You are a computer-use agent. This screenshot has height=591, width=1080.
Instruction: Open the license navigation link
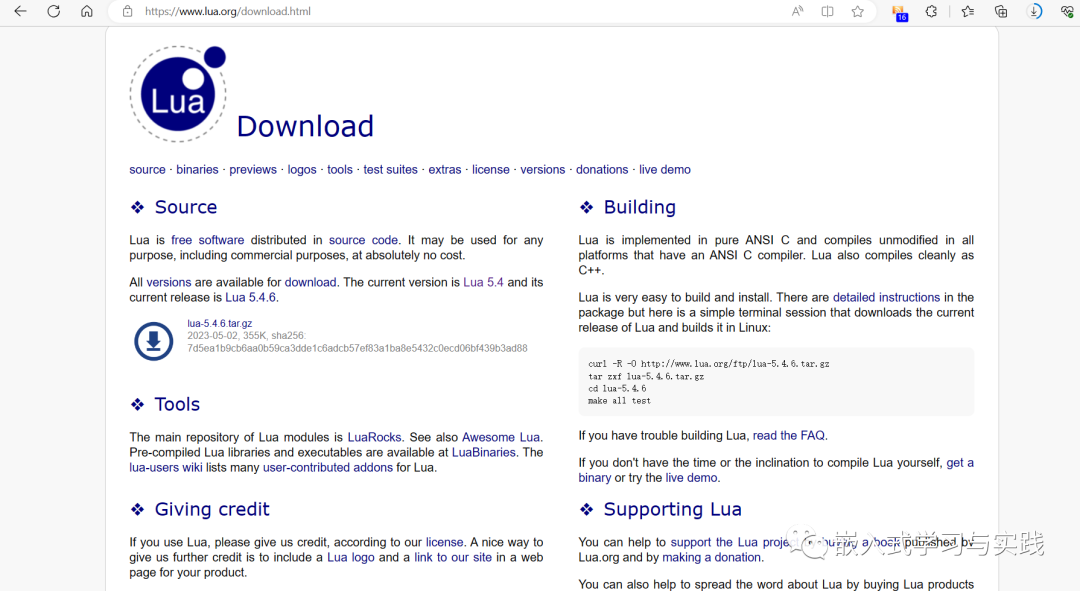pyautogui.click(x=490, y=169)
